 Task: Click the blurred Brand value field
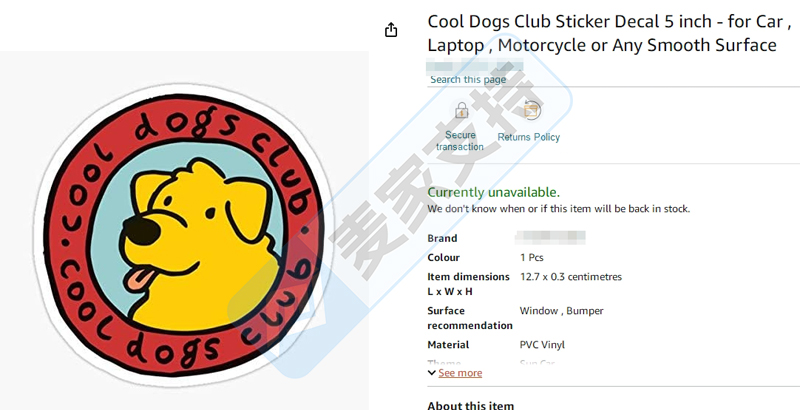(x=550, y=238)
